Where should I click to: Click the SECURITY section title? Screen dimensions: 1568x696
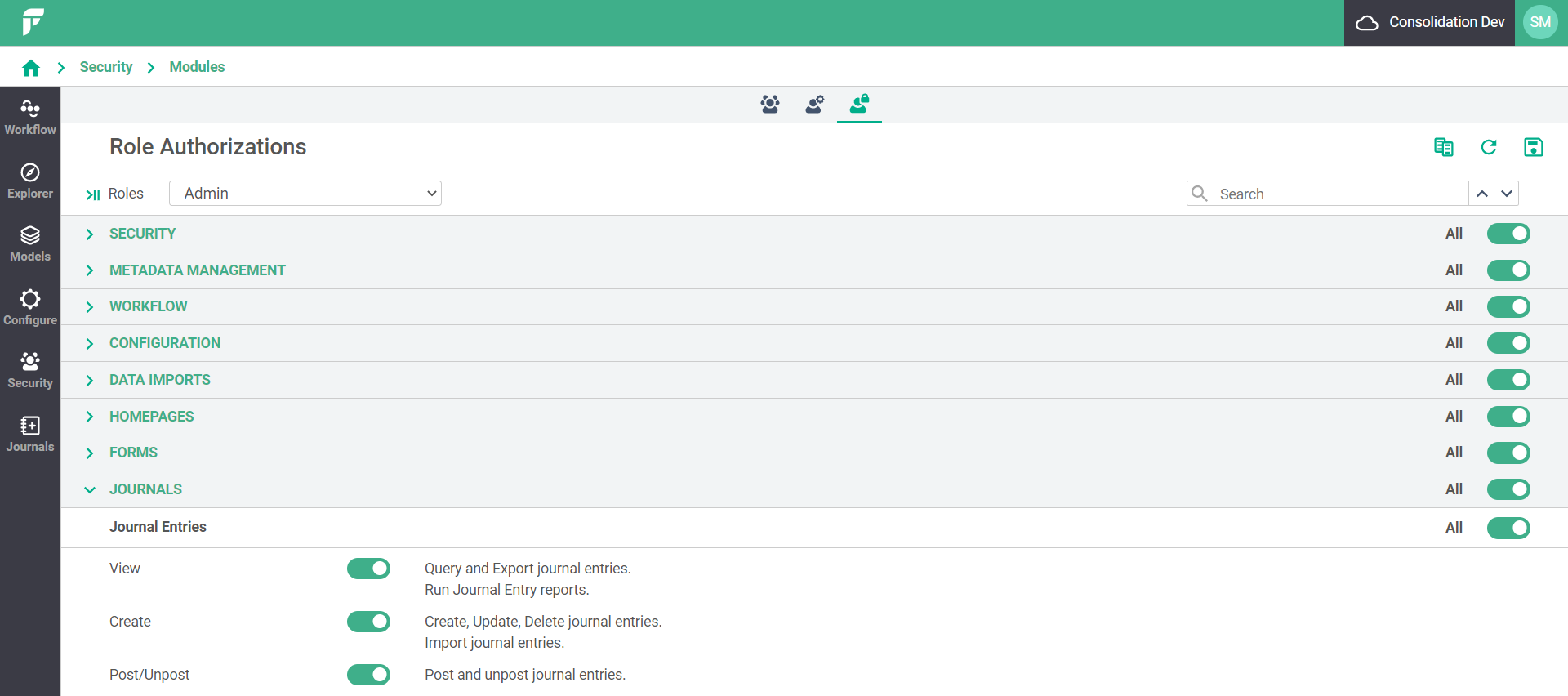[x=143, y=234]
